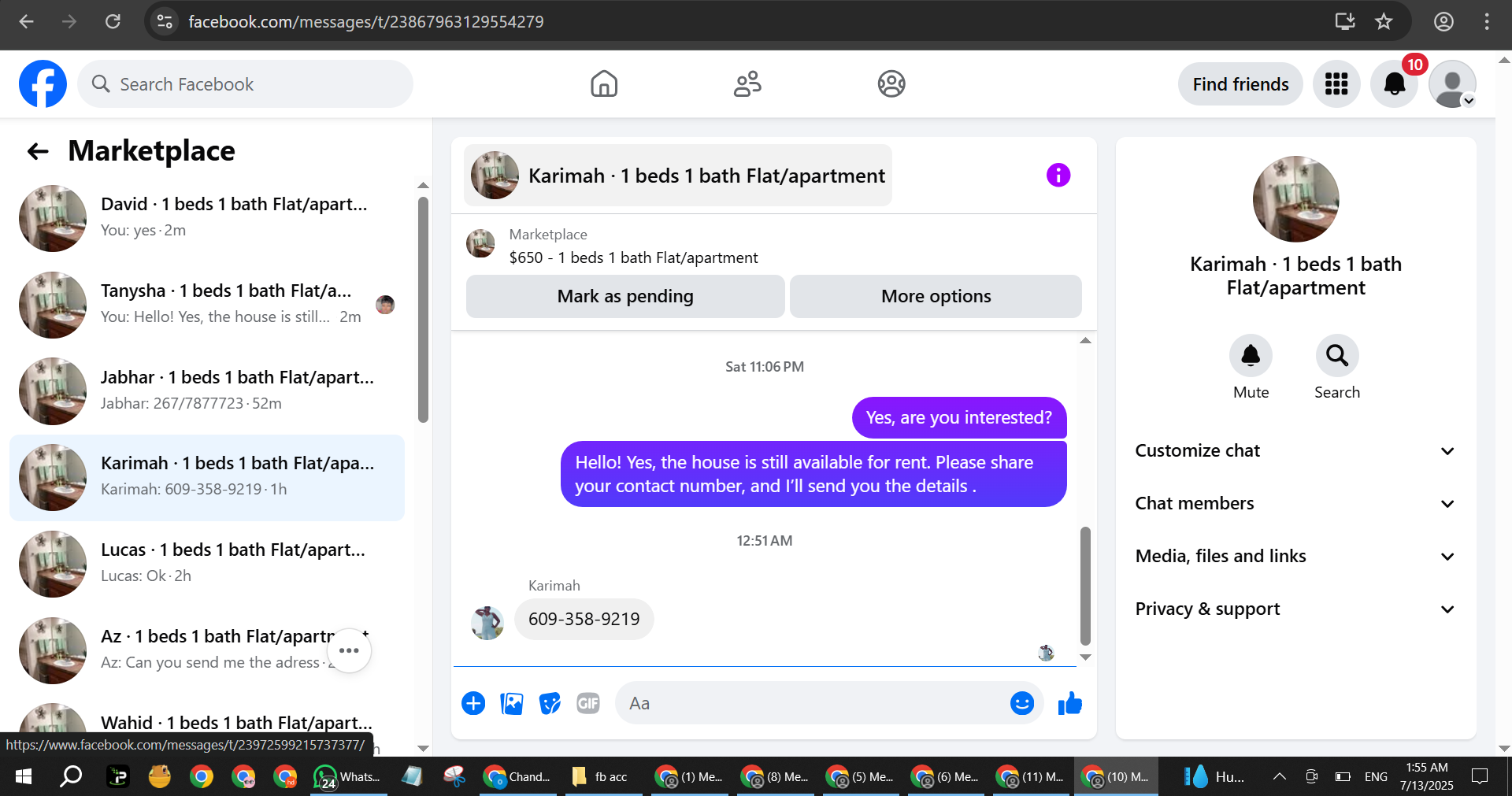Mute this conversation with bell icon
The image size is (1512, 796).
[1251, 356]
